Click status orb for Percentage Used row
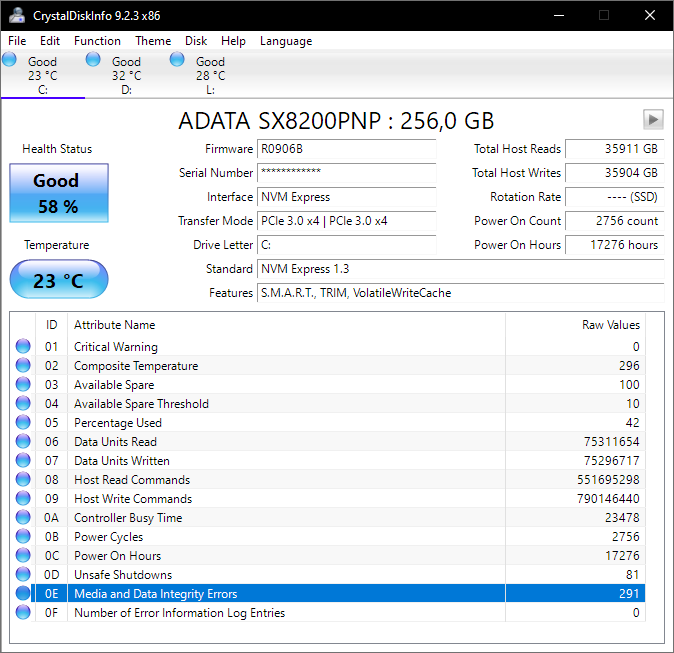 [23, 422]
